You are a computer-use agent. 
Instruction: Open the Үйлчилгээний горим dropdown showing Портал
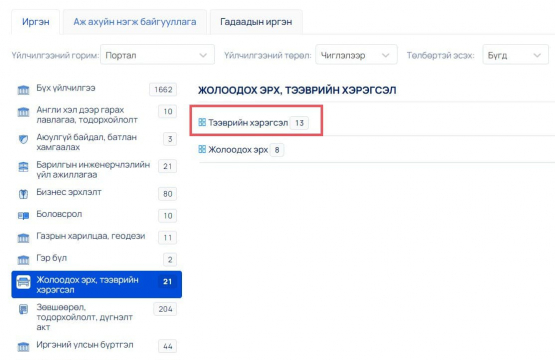pyautogui.click(x=158, y=55)
